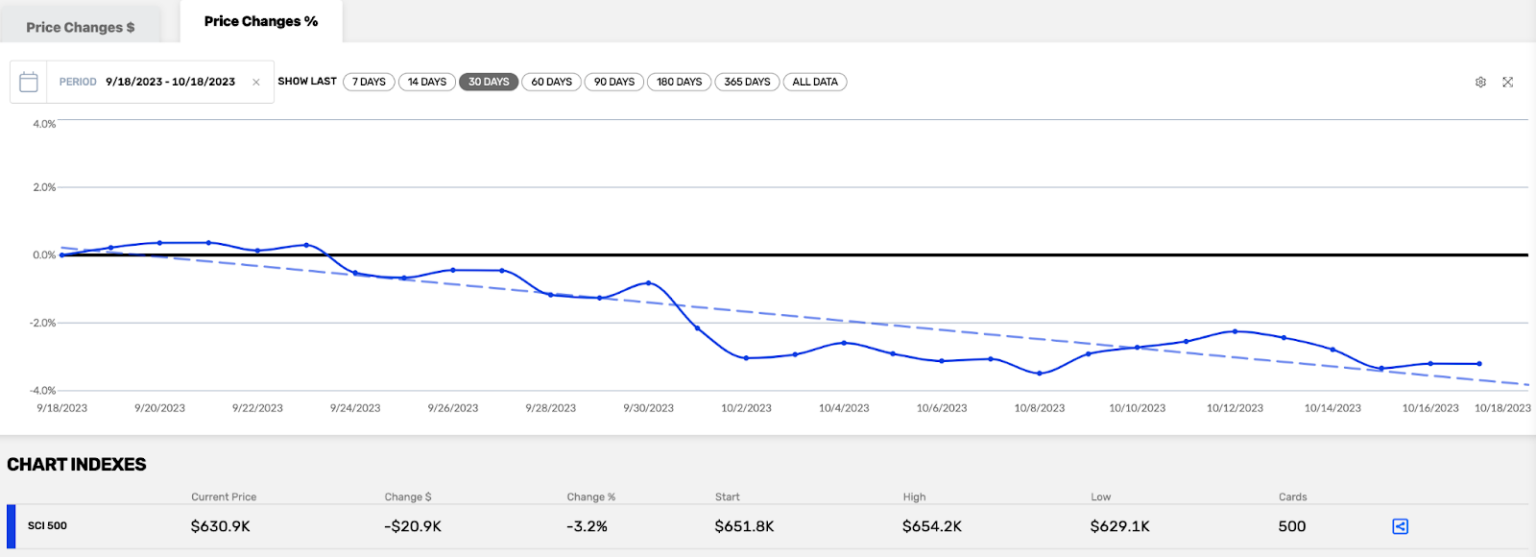Select the 30 Days range

coord(488,82)
